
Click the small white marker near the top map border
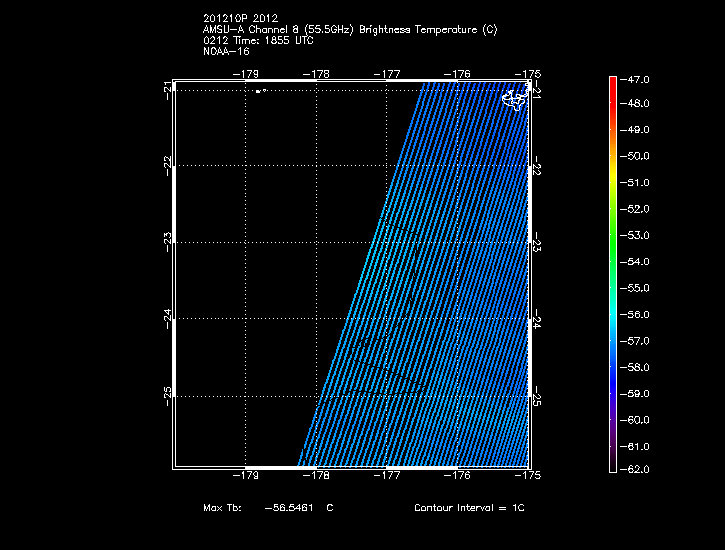point(259,91)
